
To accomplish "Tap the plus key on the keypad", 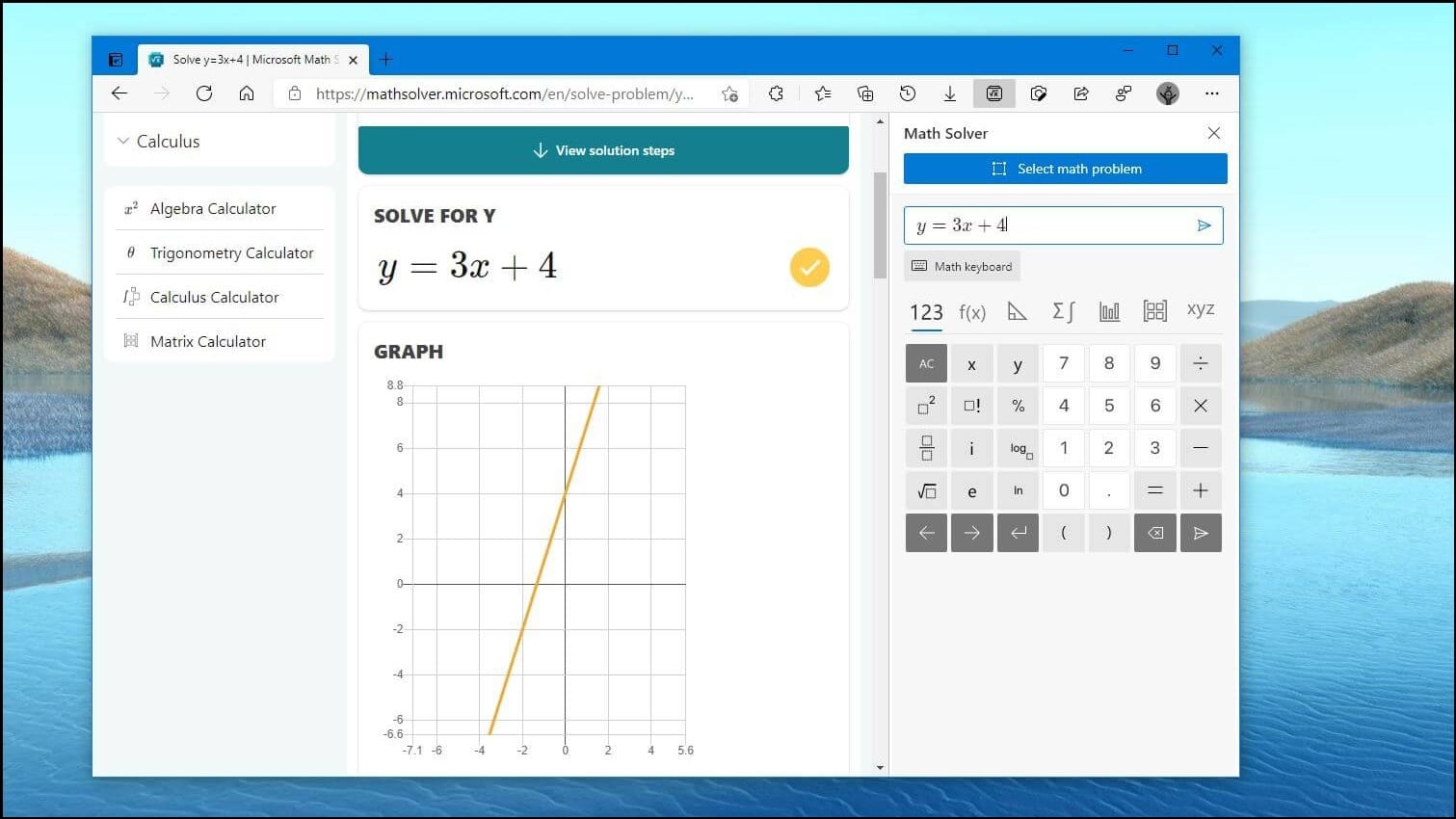I will click(x=1201, y=490).
